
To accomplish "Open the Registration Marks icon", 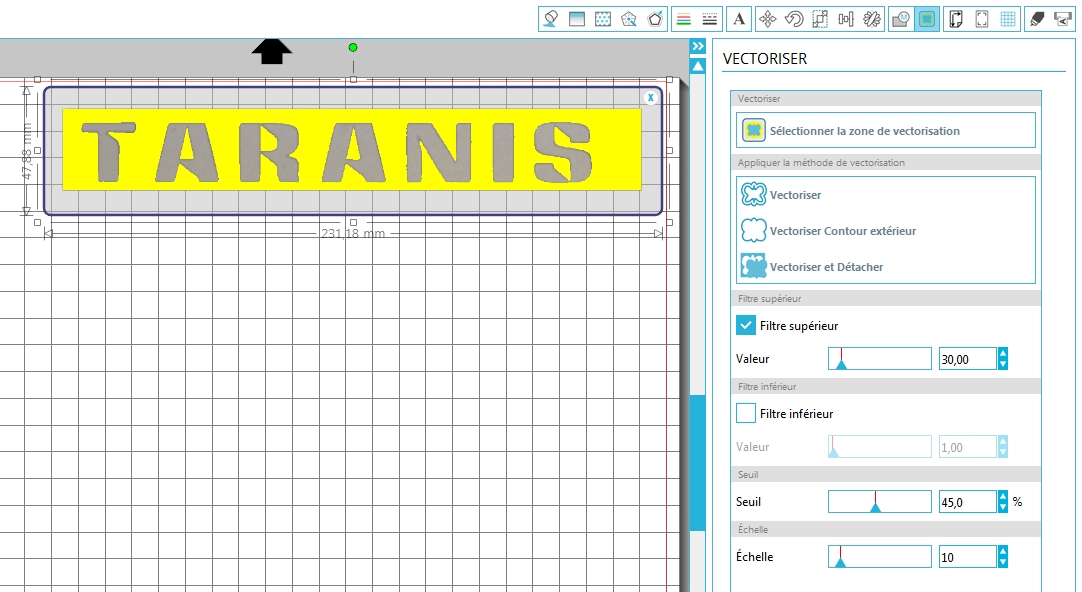I will click(x=982, y=19).
